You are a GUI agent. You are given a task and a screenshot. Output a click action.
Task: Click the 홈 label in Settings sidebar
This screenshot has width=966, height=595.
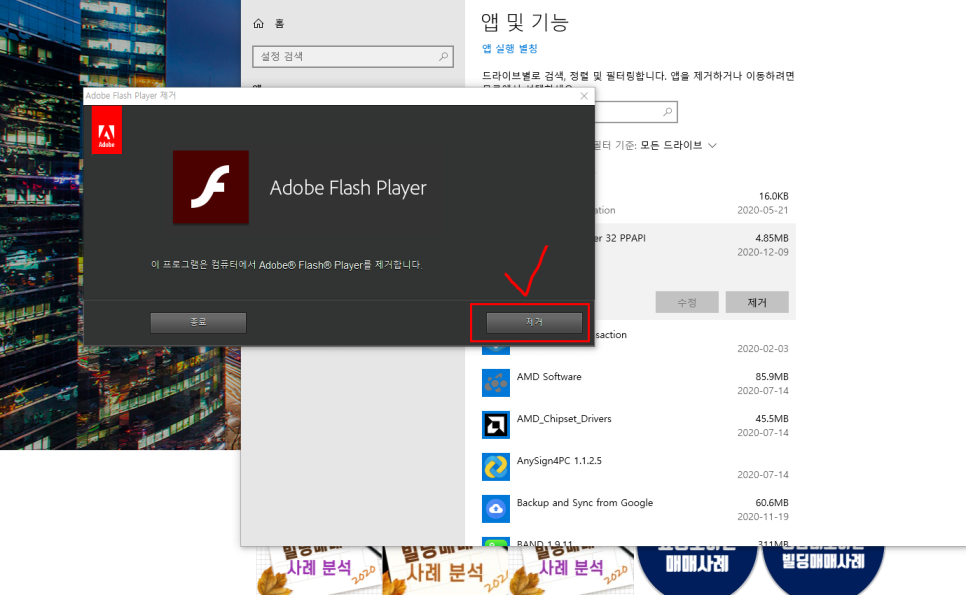click(x=279, y=23)
